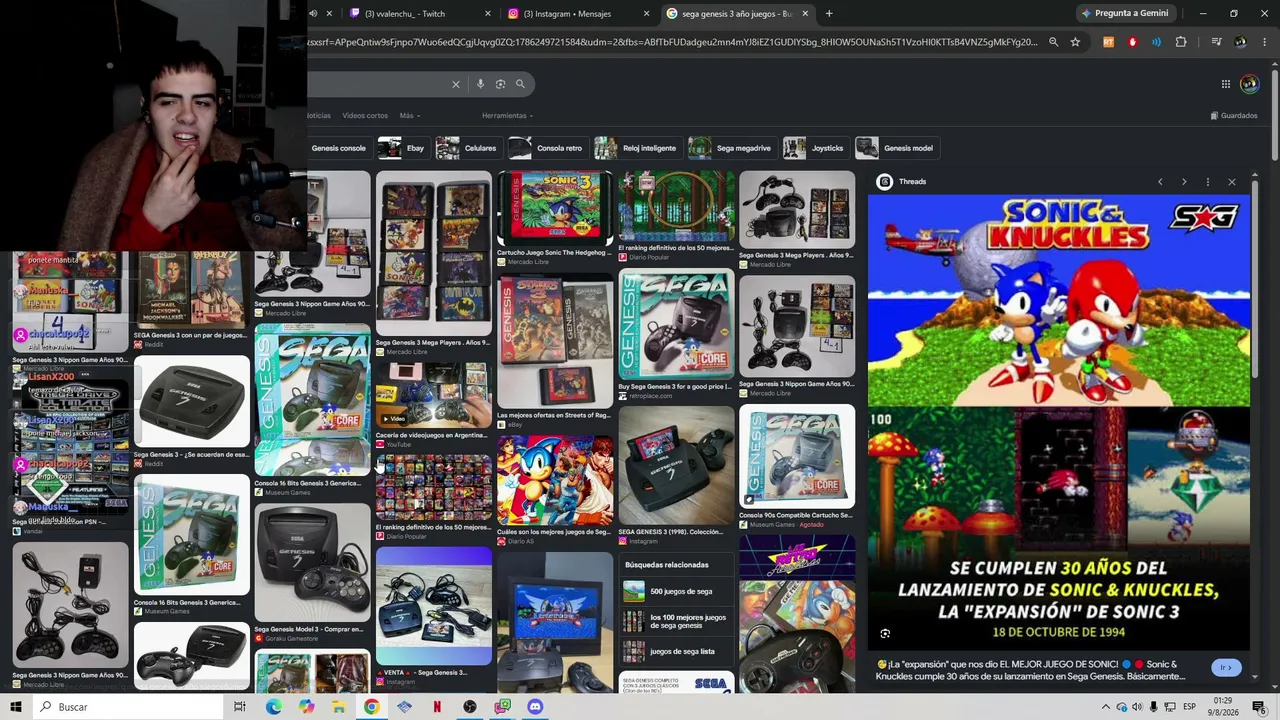The height and width of the screenshot is (720, 1280).
Task: Open the zoom magnifier in address bar
Action: click(x=1053, y=42)
